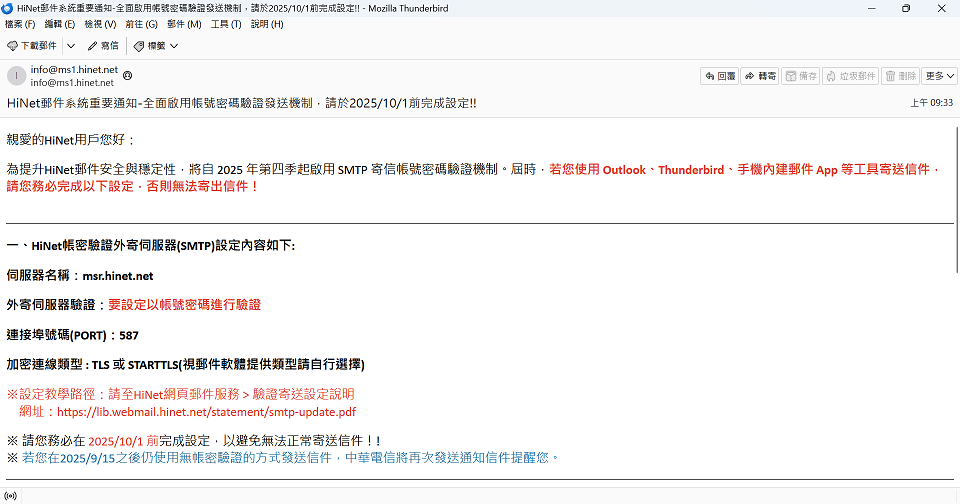Screen dimensions: 960x504
Task: Click the 2025/10/1 前 deadline text
Action: click(x=124, y=441)
